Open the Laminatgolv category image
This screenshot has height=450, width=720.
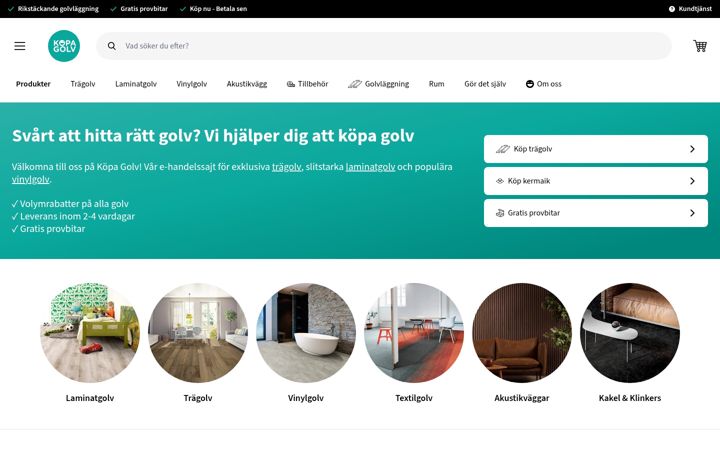[90, 332]
